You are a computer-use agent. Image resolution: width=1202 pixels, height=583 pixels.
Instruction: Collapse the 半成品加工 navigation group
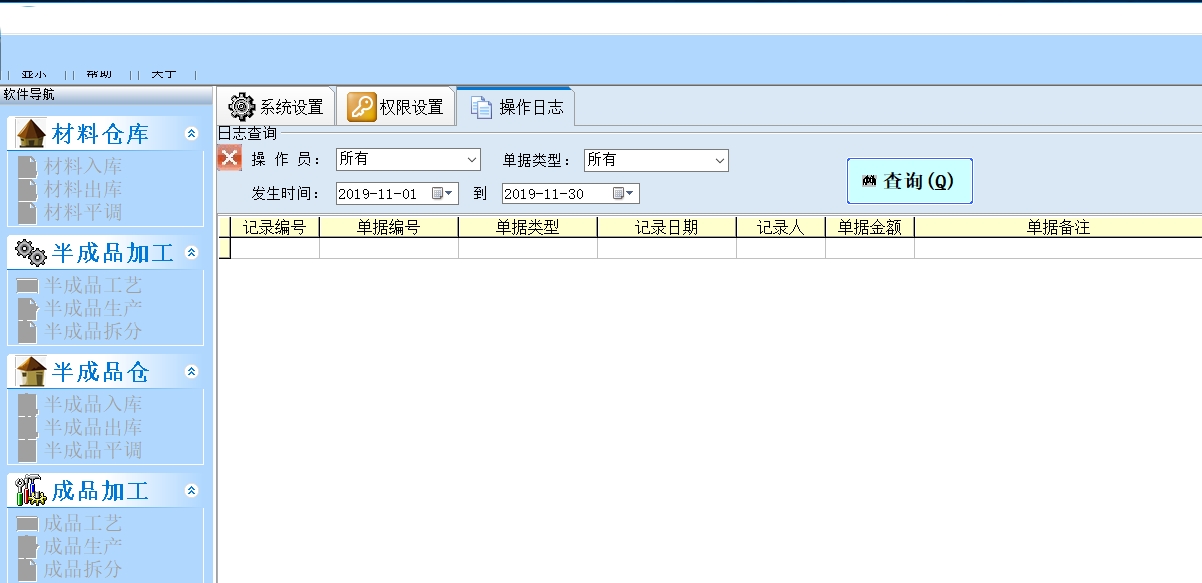(191, 253)
